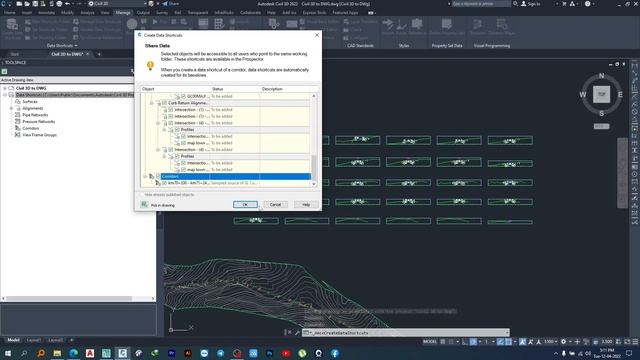Collapse the Data Shortcuts tree node
The height and width of the screenshot is (360, 640).
tap(4, 95)
